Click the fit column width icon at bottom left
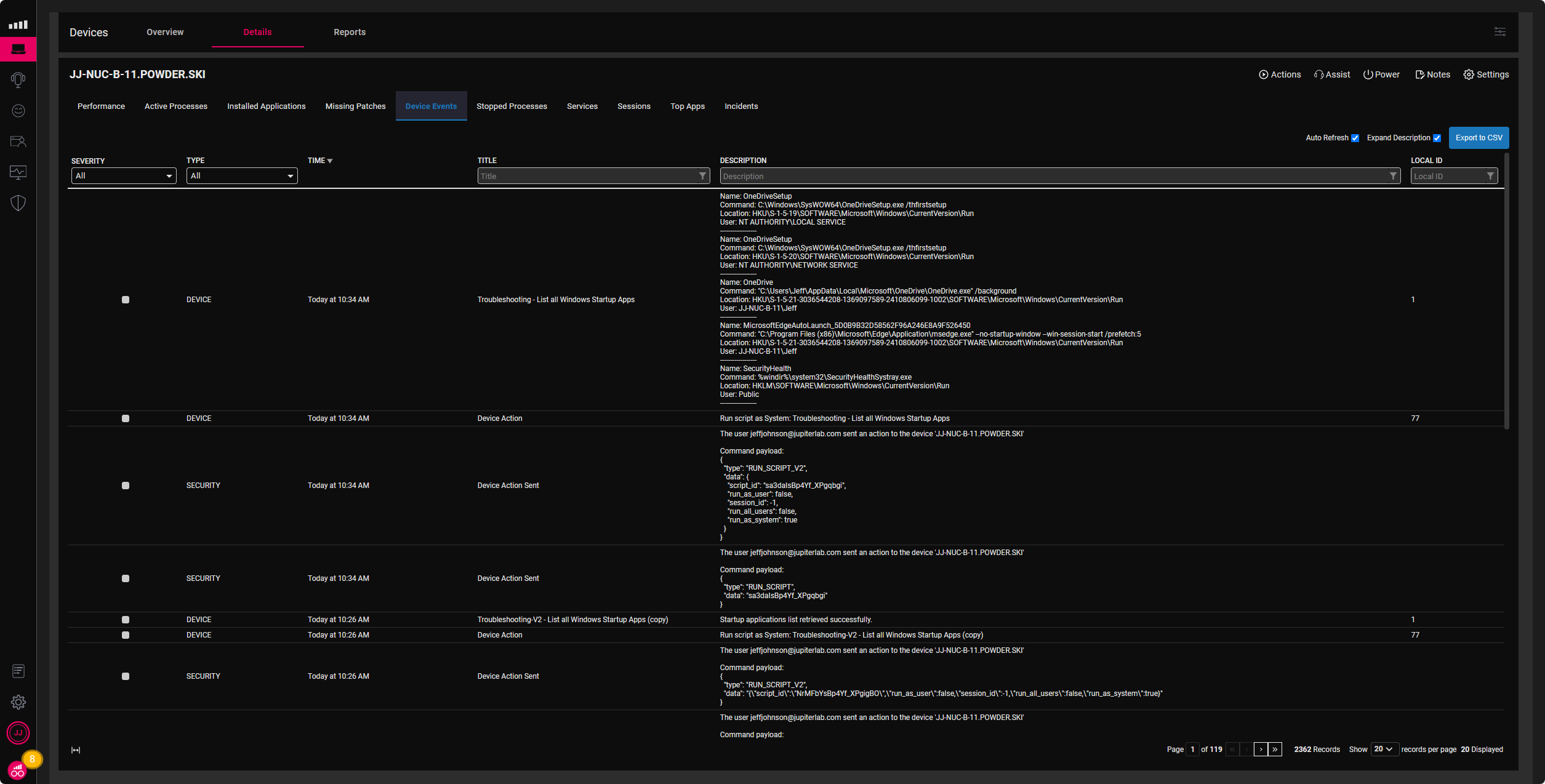This screenshot has width=1545, height=784. click(76, 750)
